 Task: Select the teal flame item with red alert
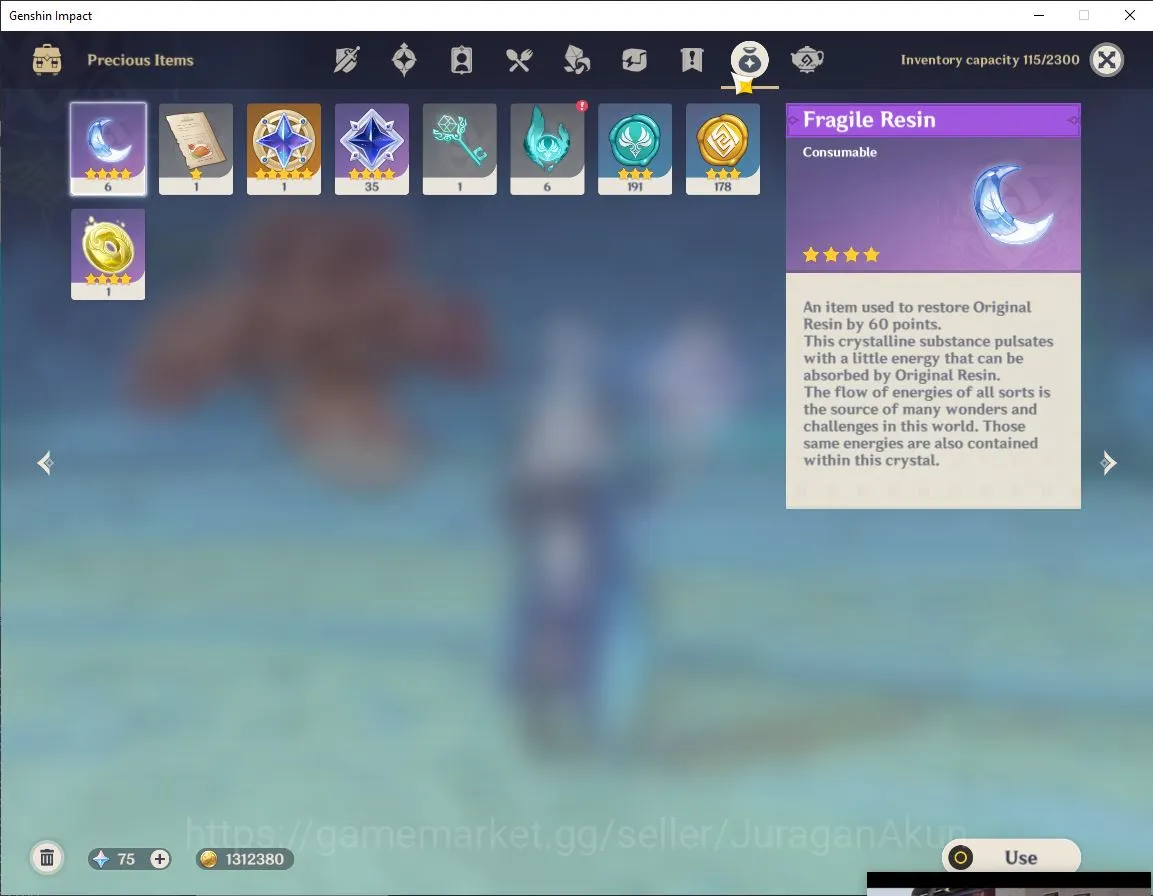(547, 149)
